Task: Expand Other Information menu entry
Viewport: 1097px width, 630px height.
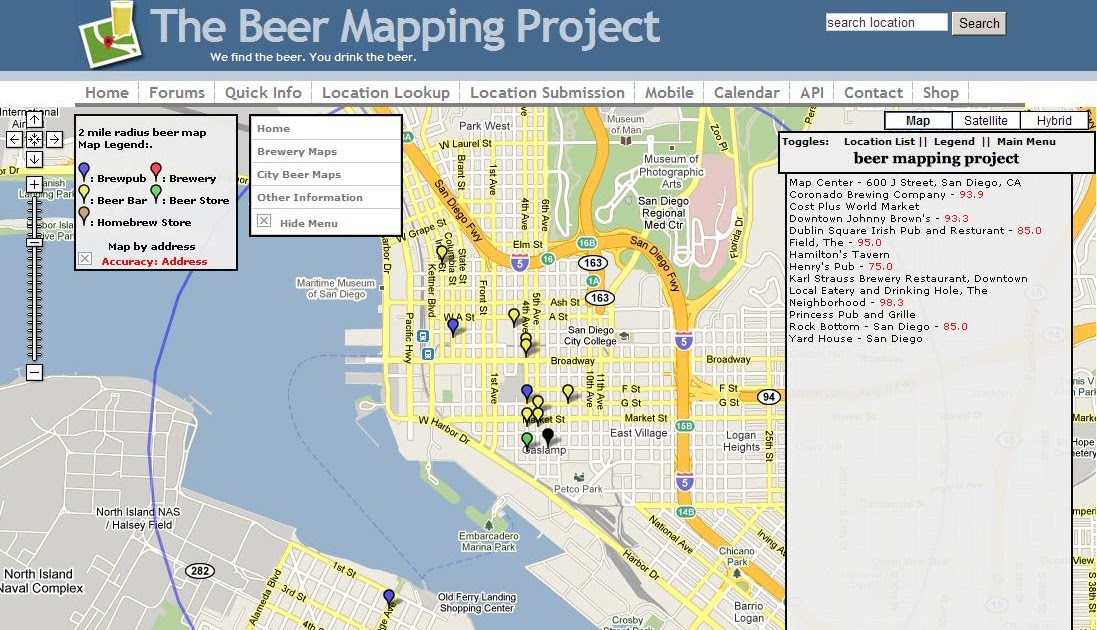Action: 325,197
